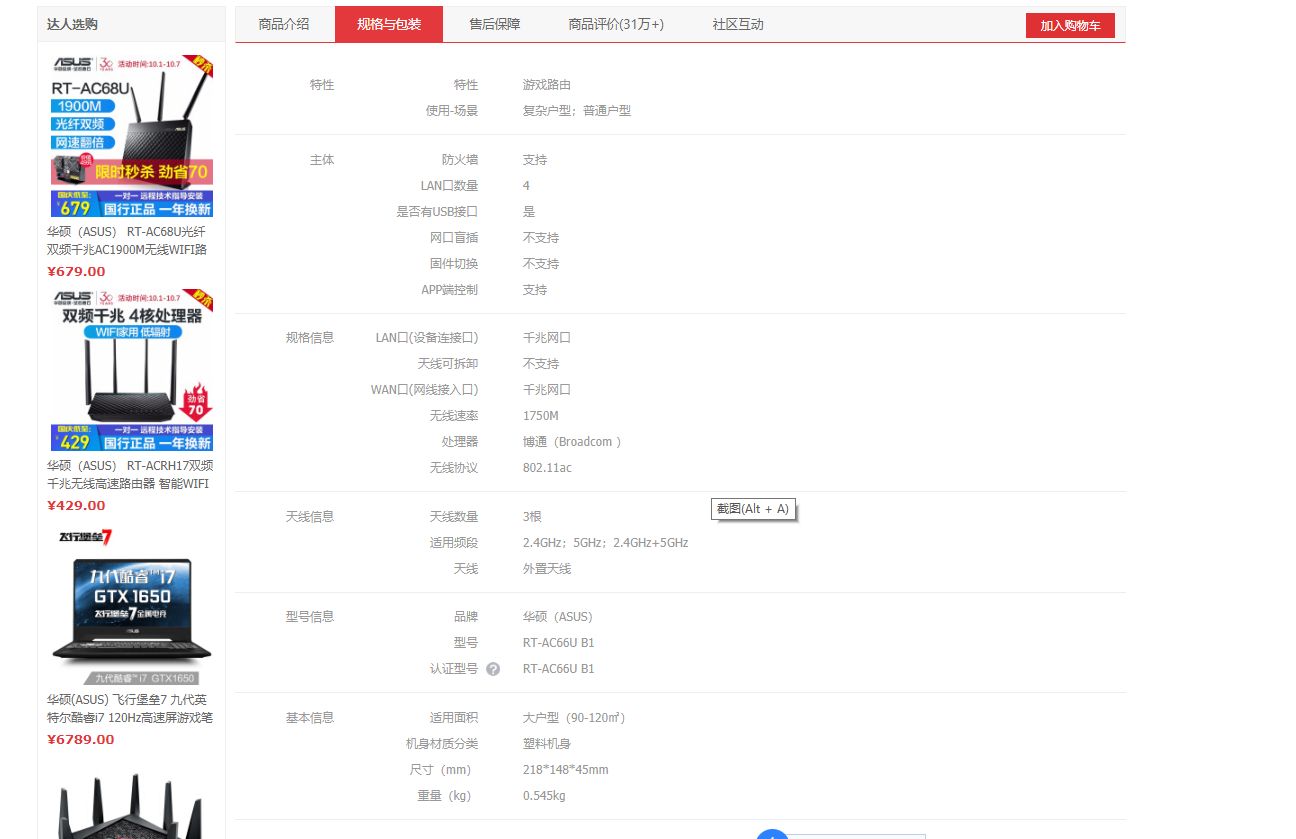Click the 2.4GHz；5GHz；2.4GHz+5GHz value
The image size is (1296, 839).
click(x=606, y=543)
